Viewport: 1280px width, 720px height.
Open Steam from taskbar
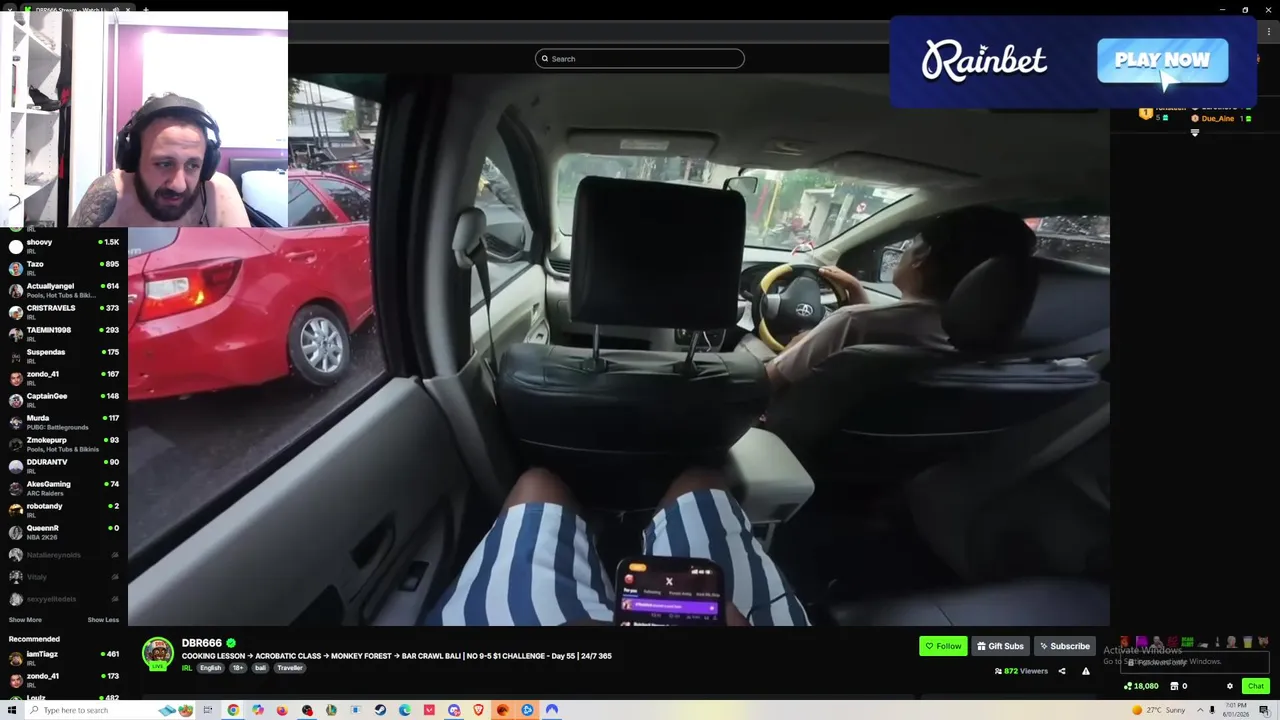pyautogui.click(x=380, y=710)
